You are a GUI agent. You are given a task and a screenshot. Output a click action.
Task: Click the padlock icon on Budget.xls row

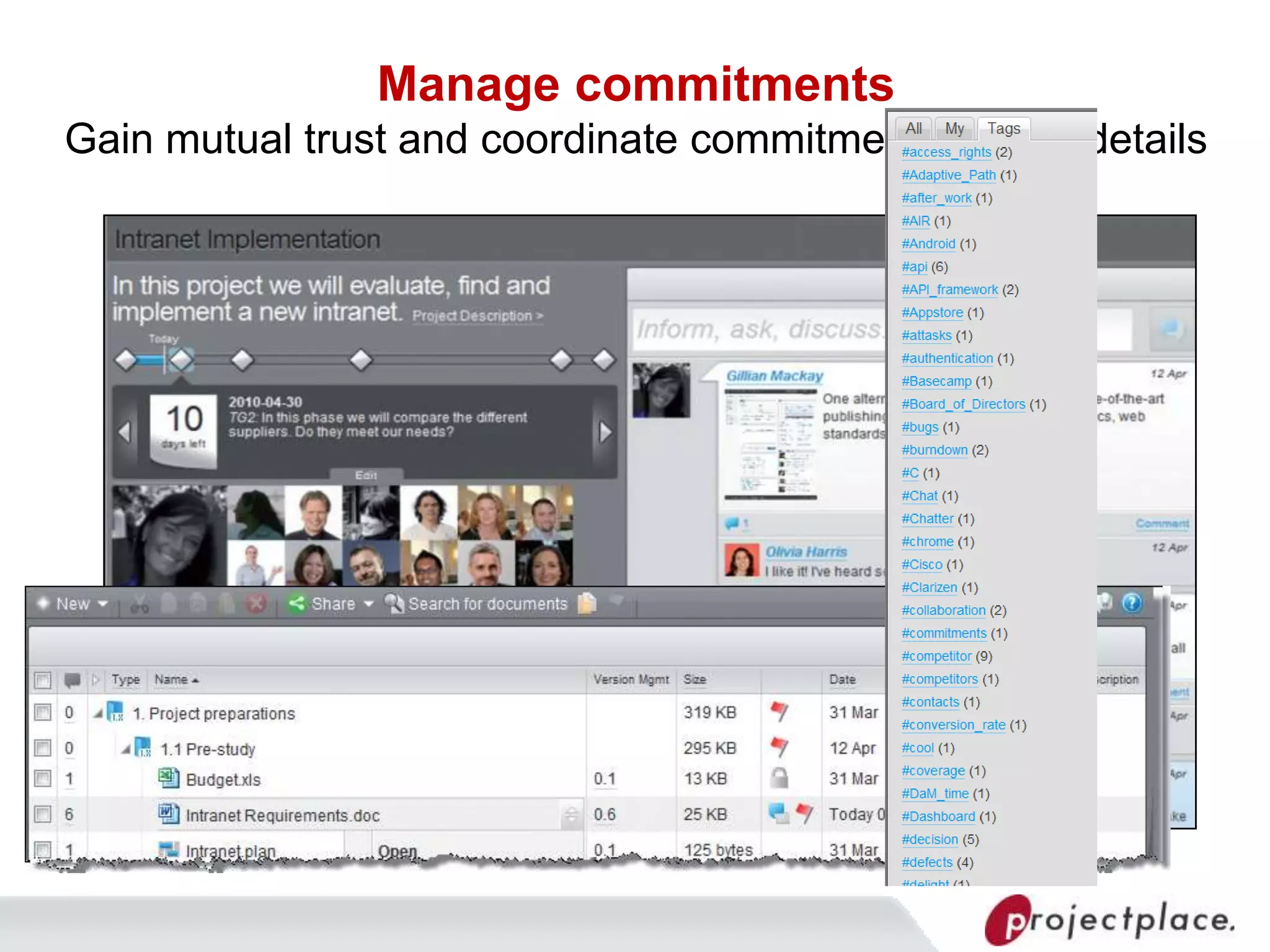click(779, 778)
